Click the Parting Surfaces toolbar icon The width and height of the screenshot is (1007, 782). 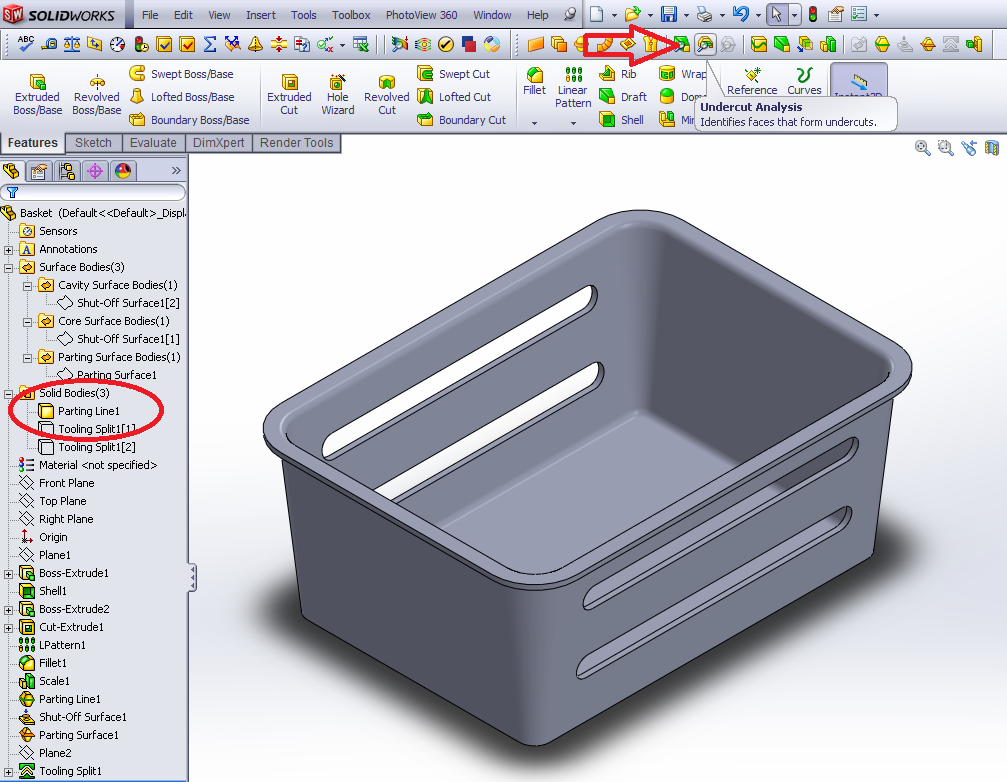tap(928, 44)
